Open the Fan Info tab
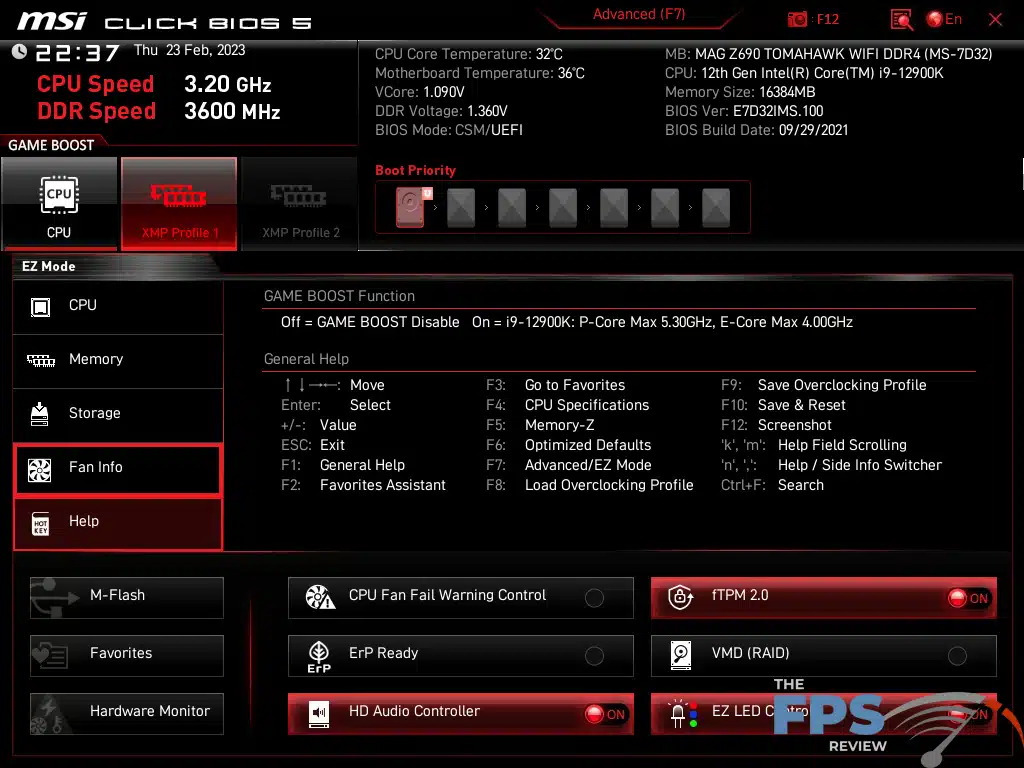The height and width of the screenshot is (768, 1024). pos(118,468)
